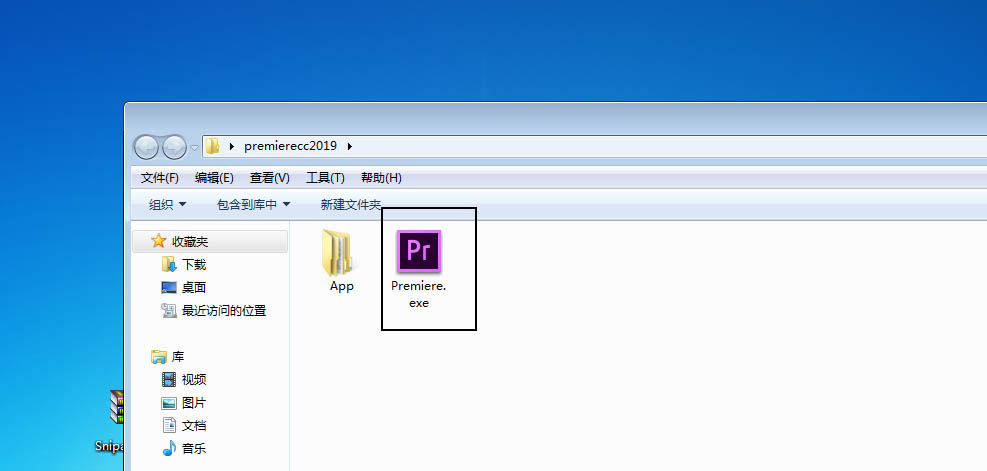Expand arrow before premierecc2019 in address bar

(x=232, y=146)
